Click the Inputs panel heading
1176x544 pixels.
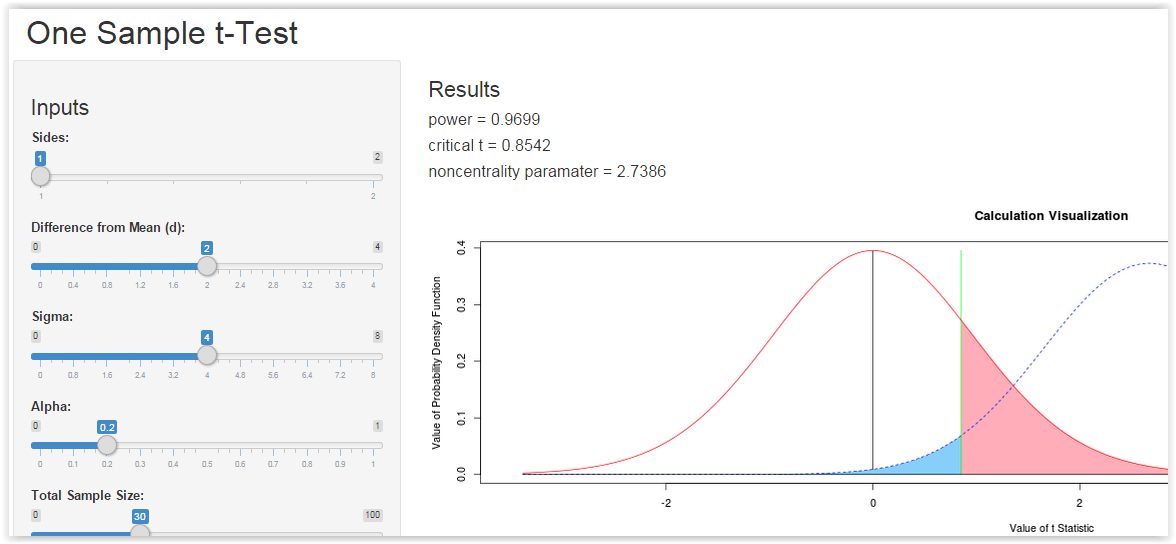pyautogui.click(x=60, y=108)
